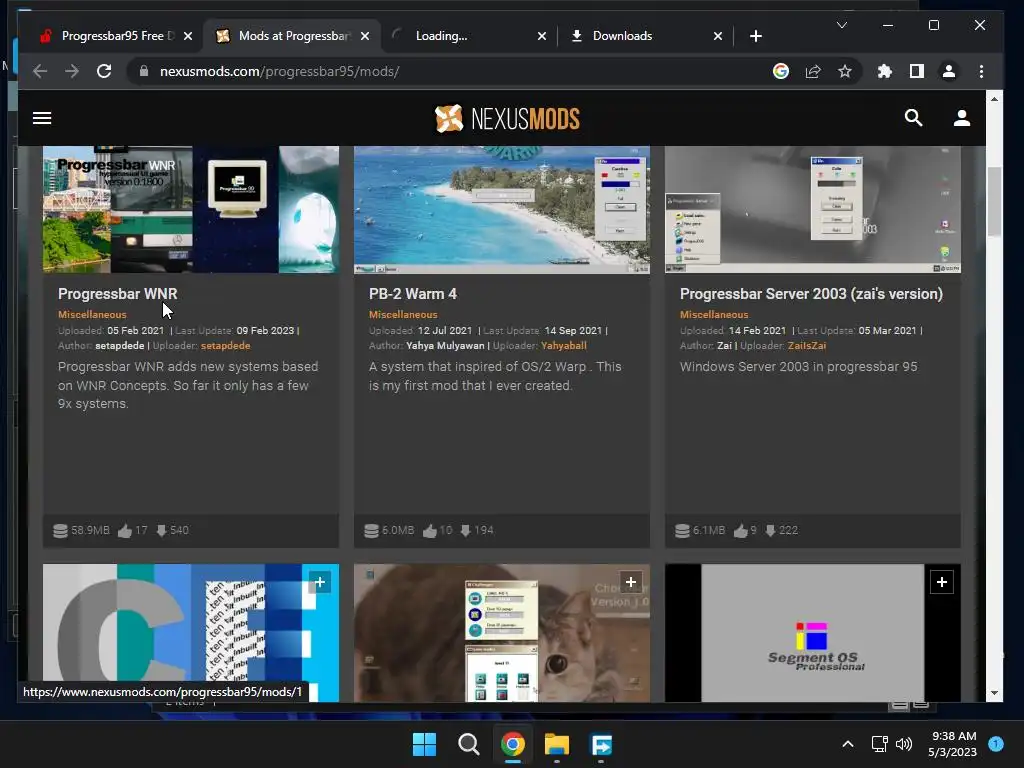Open File Explorer from taskbar

[x=557, y=744]
